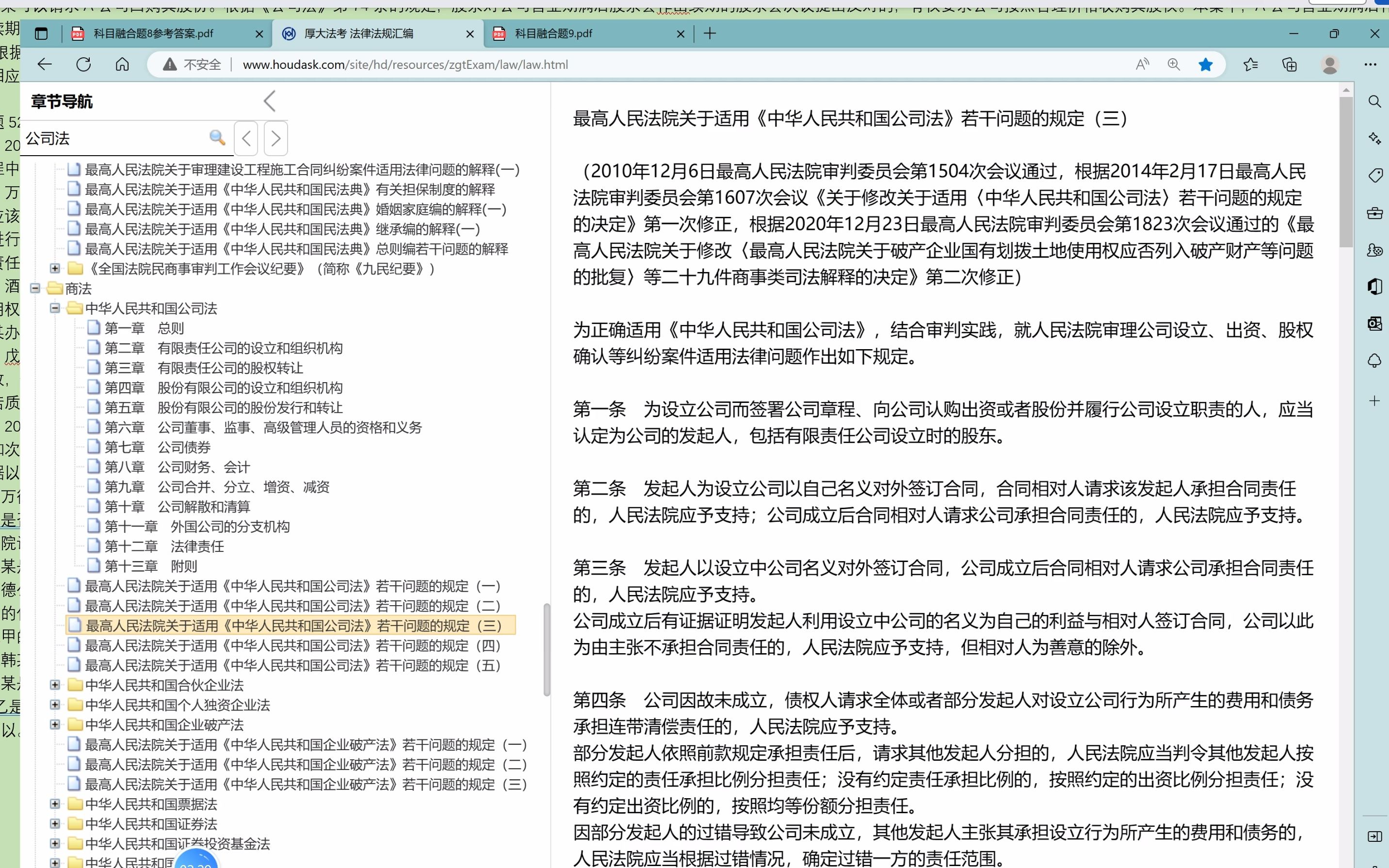Viewport: 1389px width, 868px height.
Task: Open browser home page icon
Action: point(122,64)
